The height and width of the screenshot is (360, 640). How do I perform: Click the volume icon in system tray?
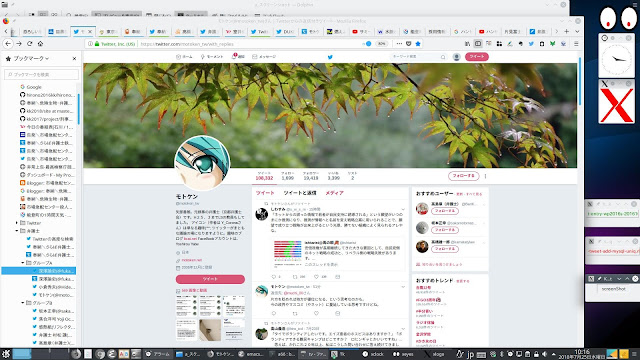[544, 354]
